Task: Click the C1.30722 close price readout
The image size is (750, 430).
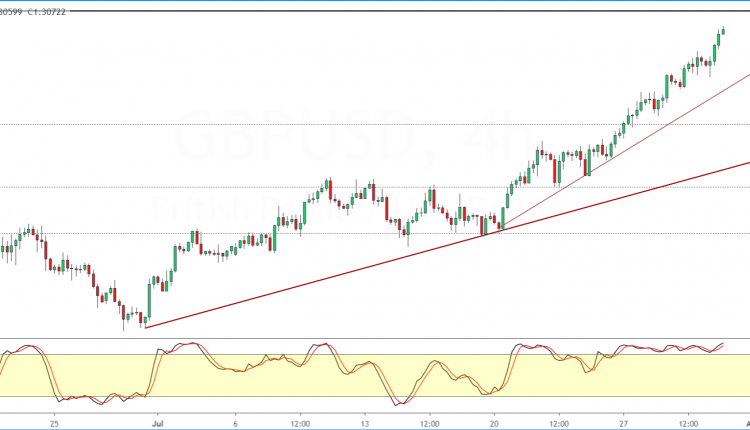Action: point(47,12)
